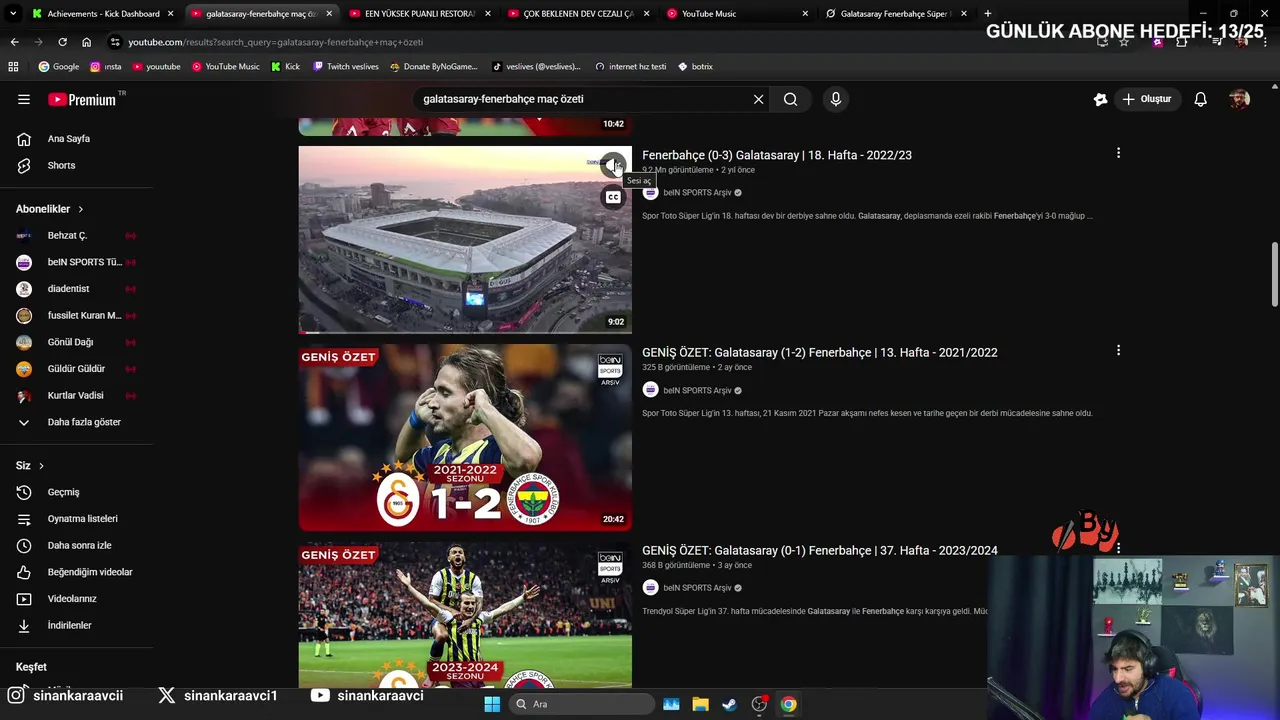Unmute the stadium video preview

pyautogui.click(x=613, y=165)
